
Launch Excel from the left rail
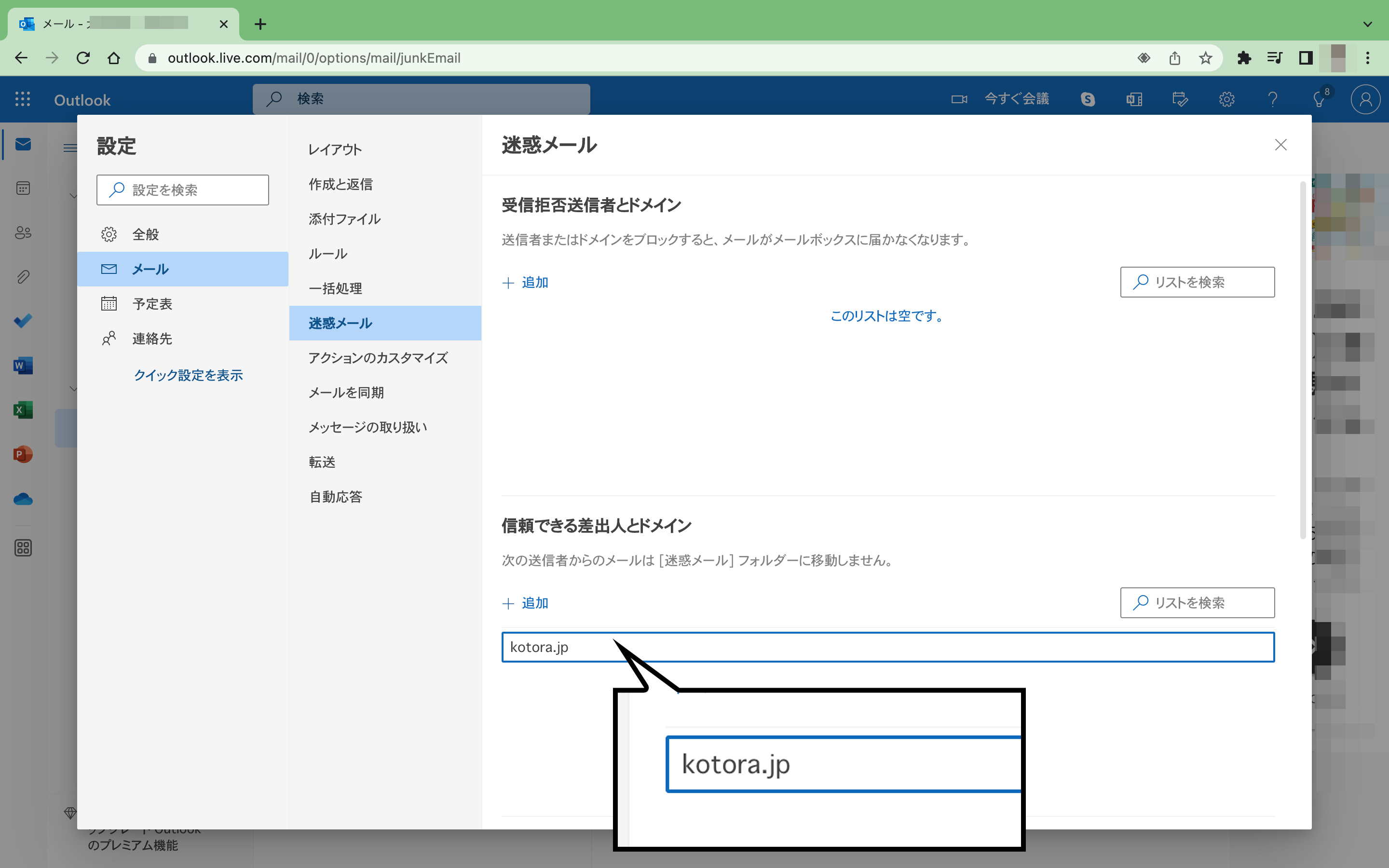[23, 410]
